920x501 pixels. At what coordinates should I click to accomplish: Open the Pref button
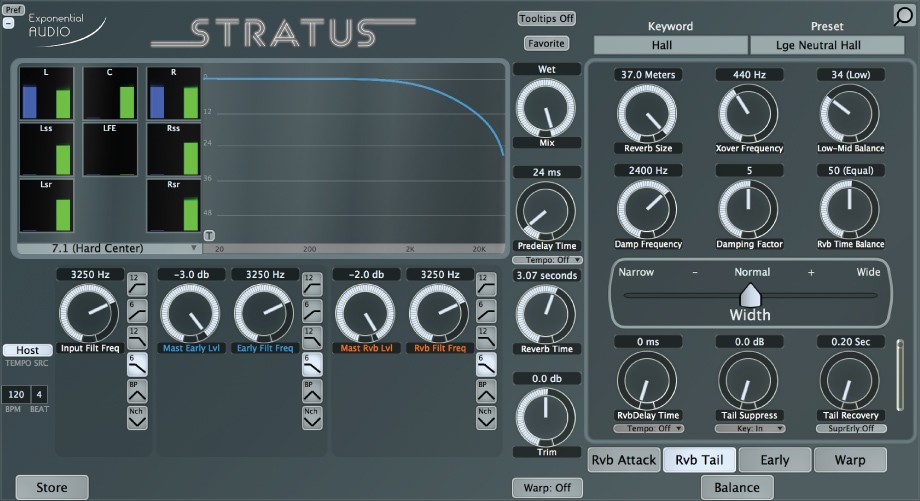[13, 9]
